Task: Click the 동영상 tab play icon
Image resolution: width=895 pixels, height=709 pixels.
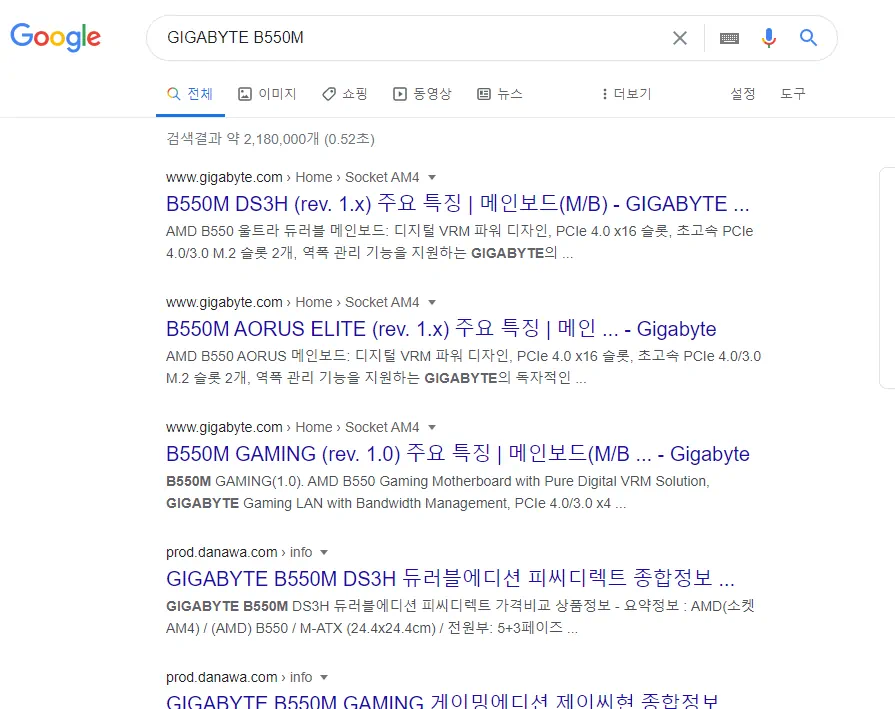Action: [400, 94]
